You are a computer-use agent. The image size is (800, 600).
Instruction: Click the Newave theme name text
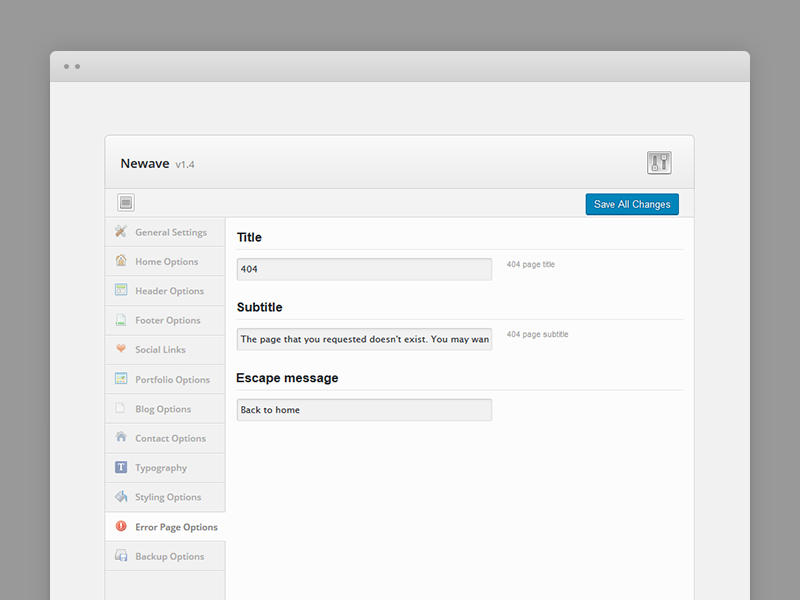coord(145,163)
